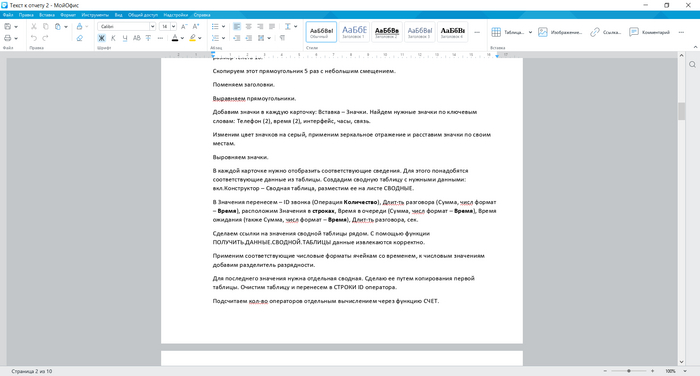This screenshot has height=376, width=700.
Task: Show more styles ellipsis
Action: pyautogui.click(x=477, y=32)
